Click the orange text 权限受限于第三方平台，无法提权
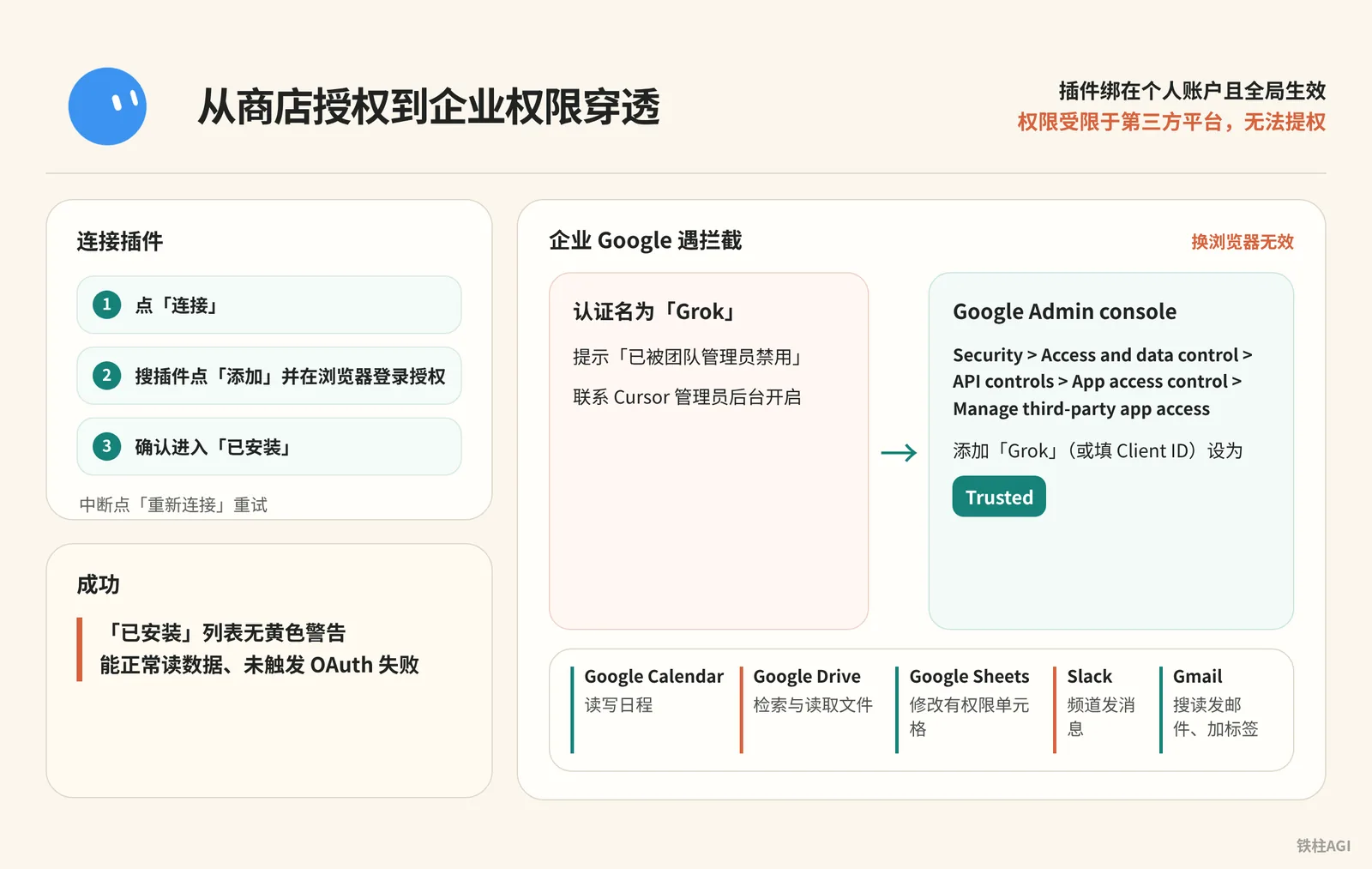The width and height of the screenshot is (1372, 869). pyautogui.click(x=1171, y=122)
